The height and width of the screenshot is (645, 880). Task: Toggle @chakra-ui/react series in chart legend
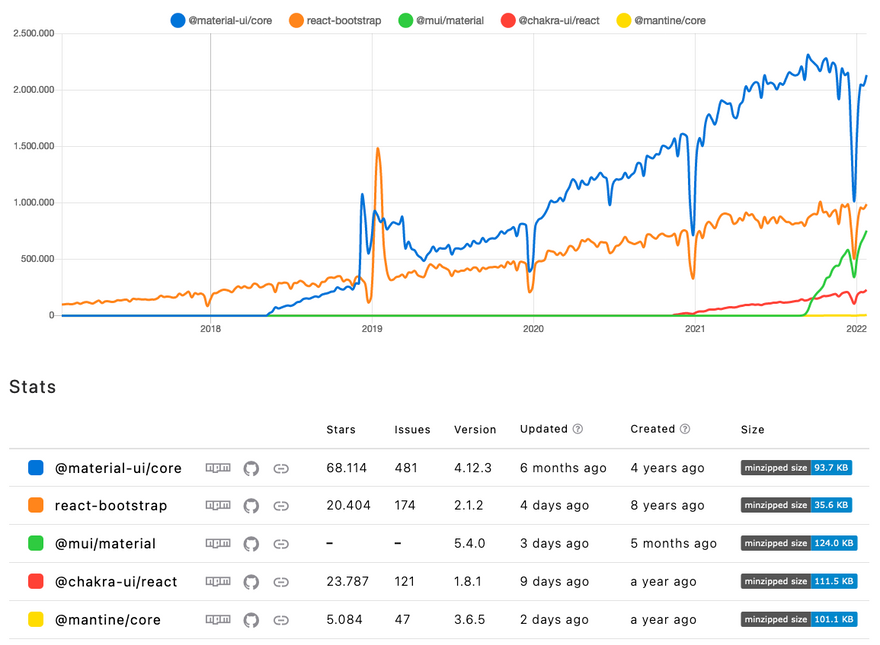(550, 19)
